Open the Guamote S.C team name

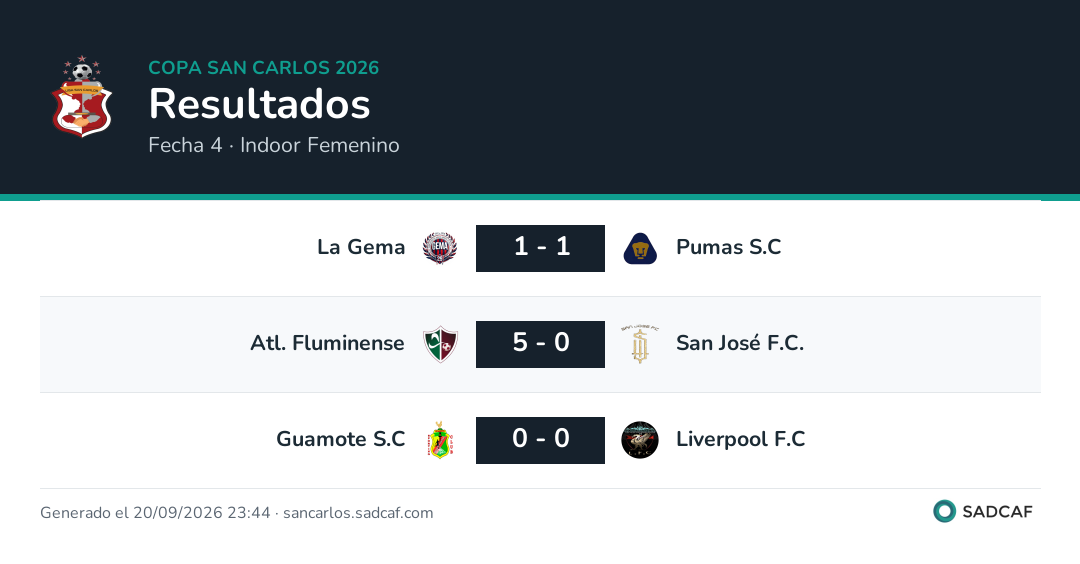tap(341, 439)
